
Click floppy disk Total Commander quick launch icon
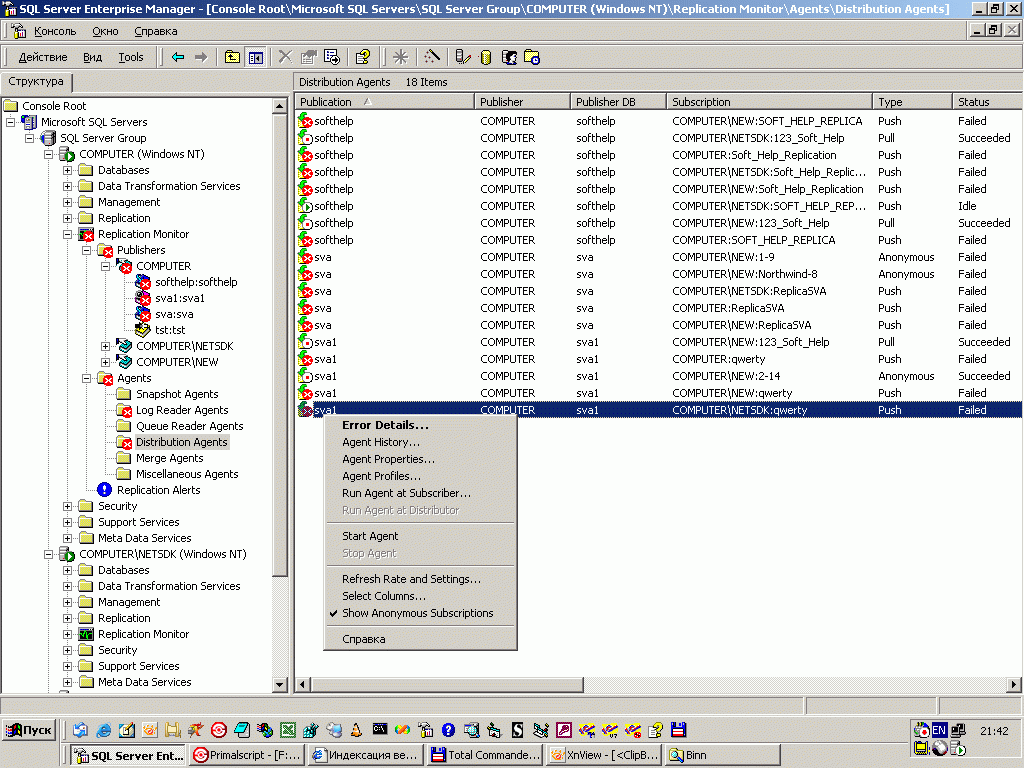click(679, 730)
